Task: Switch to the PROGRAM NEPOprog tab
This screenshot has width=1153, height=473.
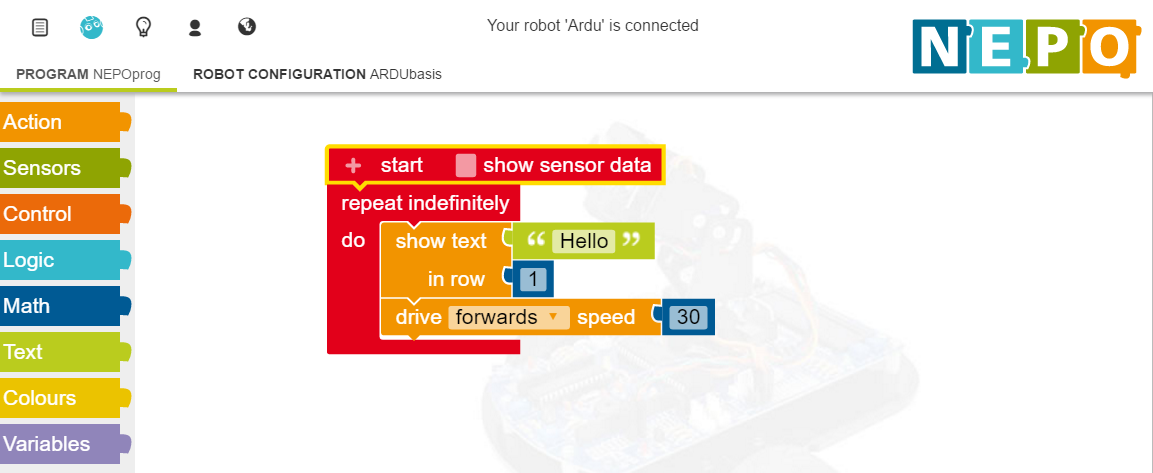Action: [88, 74]
